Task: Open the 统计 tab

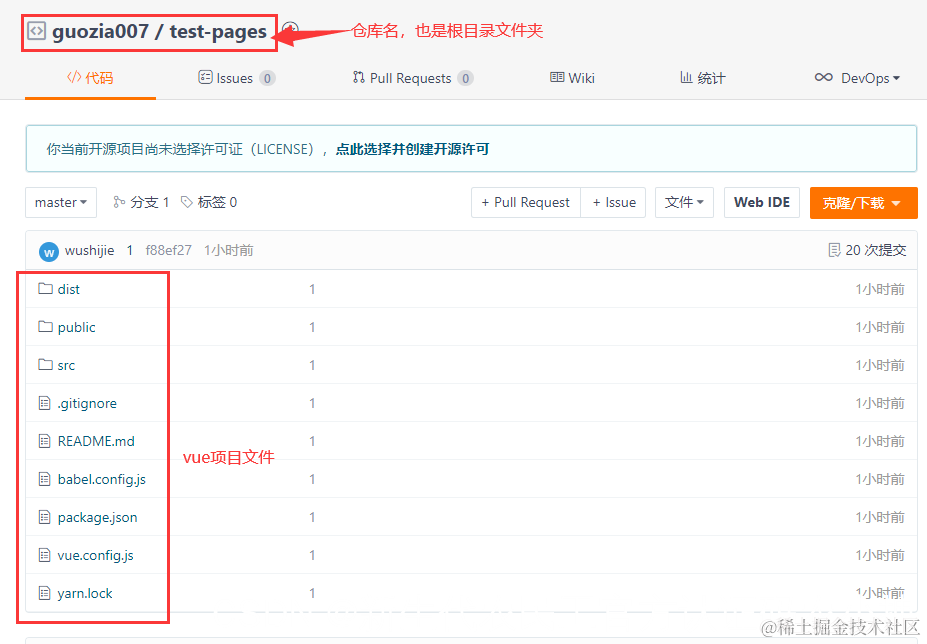Action: pos(702,78)
